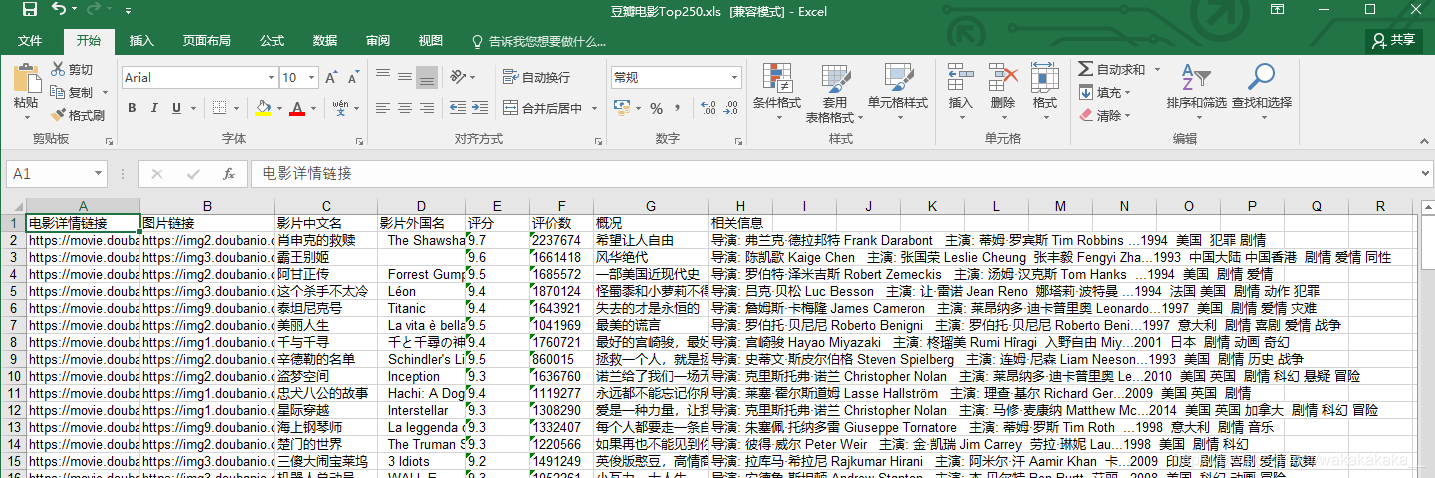
Task: Click the accounting number format icon
Action: [620, 108]
